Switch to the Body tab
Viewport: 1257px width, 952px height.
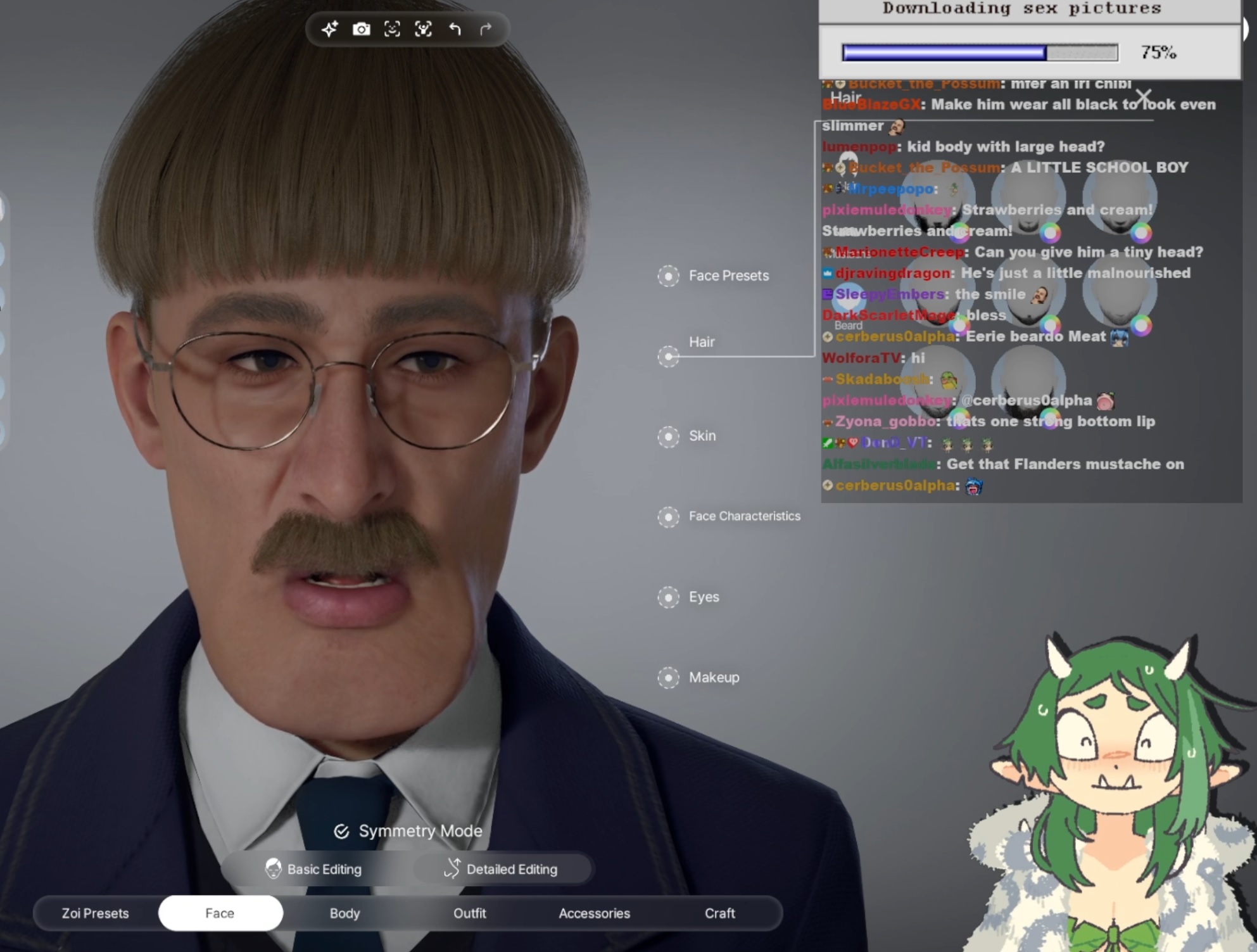tap(344, 913)
